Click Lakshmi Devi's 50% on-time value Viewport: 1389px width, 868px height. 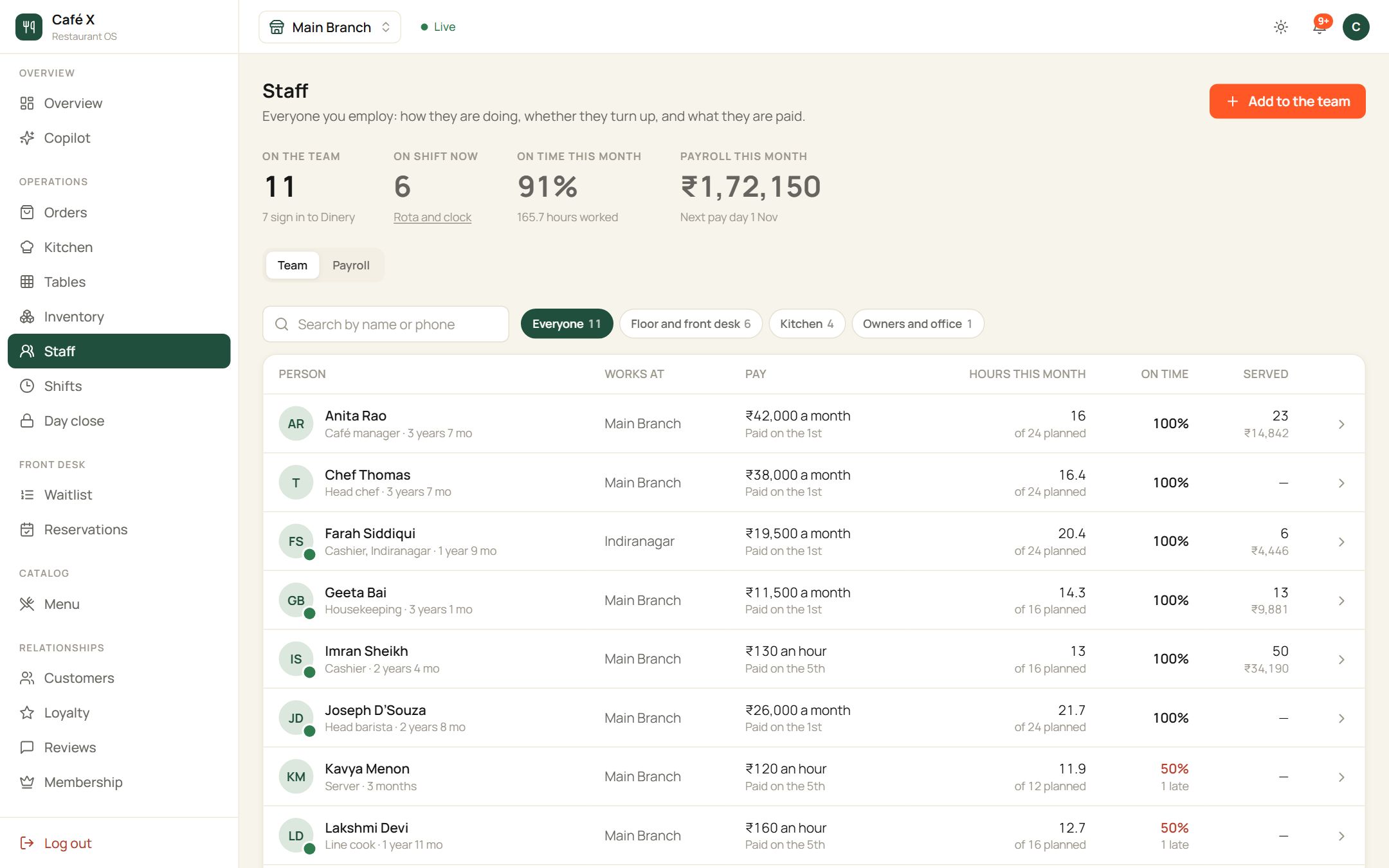pos(1174,828)
